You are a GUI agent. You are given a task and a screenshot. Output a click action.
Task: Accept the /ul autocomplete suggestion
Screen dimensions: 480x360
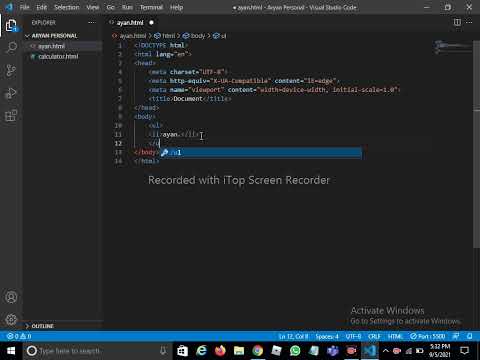[261, 153]
